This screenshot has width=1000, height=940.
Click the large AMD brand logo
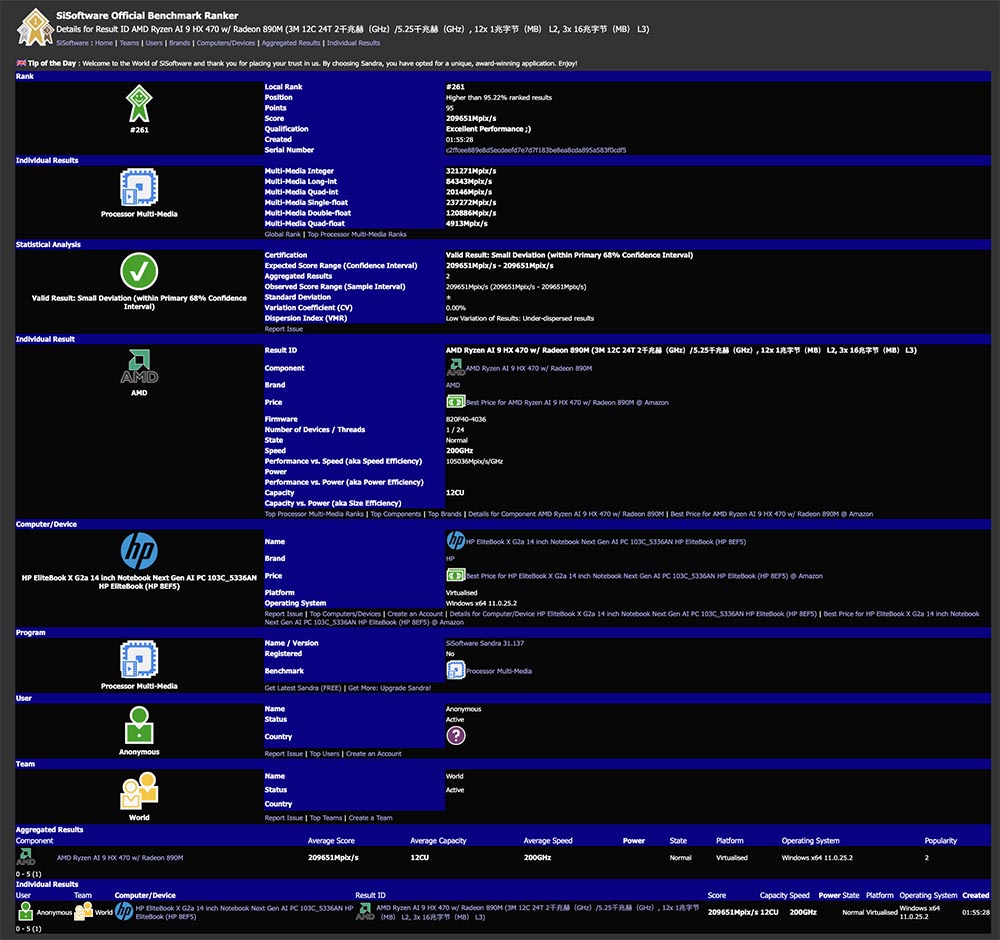(x=139, y=366)
